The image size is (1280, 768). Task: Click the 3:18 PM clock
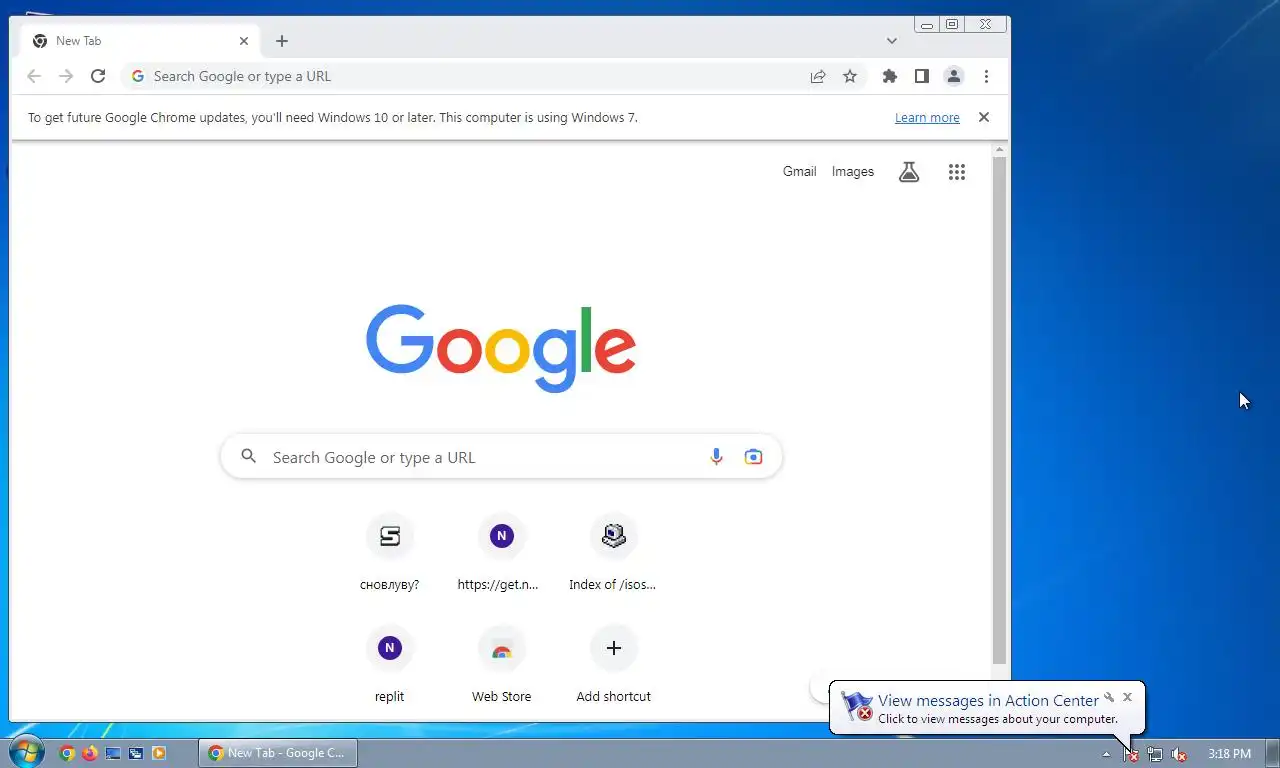[x=1229, y=754]
